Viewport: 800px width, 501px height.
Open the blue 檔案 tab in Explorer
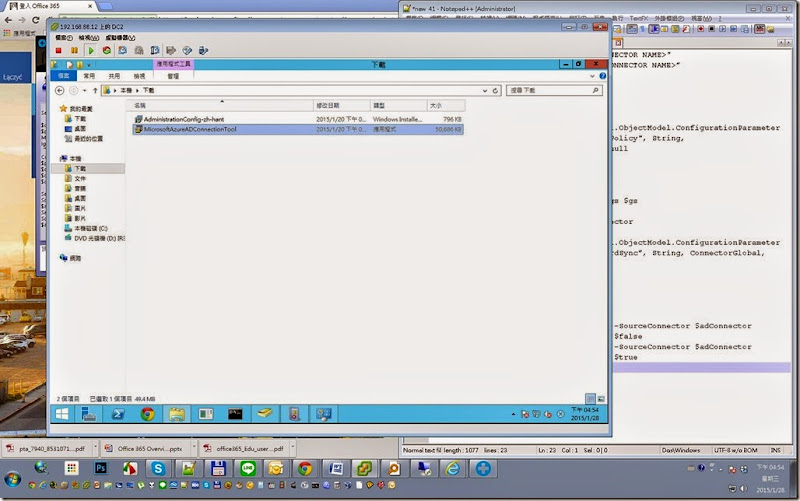point(64,76)
